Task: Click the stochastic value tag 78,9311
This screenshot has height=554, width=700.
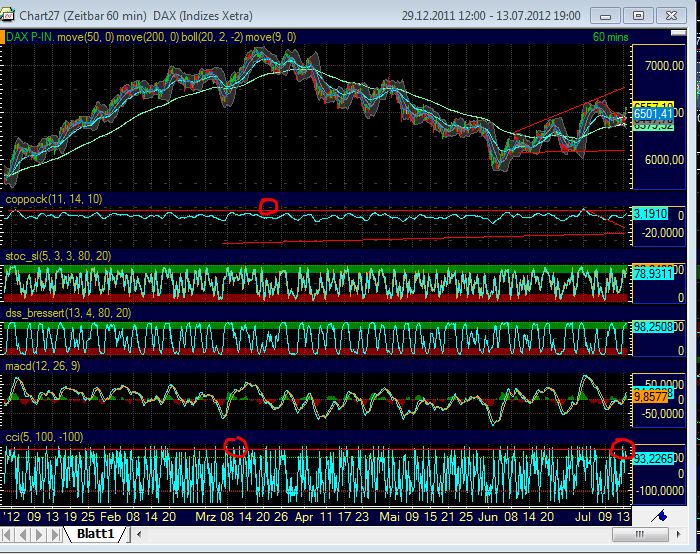Action: pyautogui.click(x=653, y=273)
